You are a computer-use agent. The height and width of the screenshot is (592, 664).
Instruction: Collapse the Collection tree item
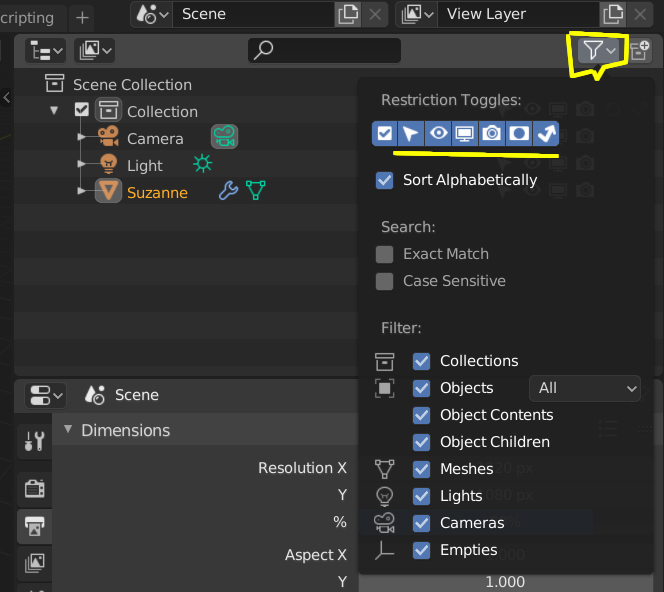tap(55, 111)
